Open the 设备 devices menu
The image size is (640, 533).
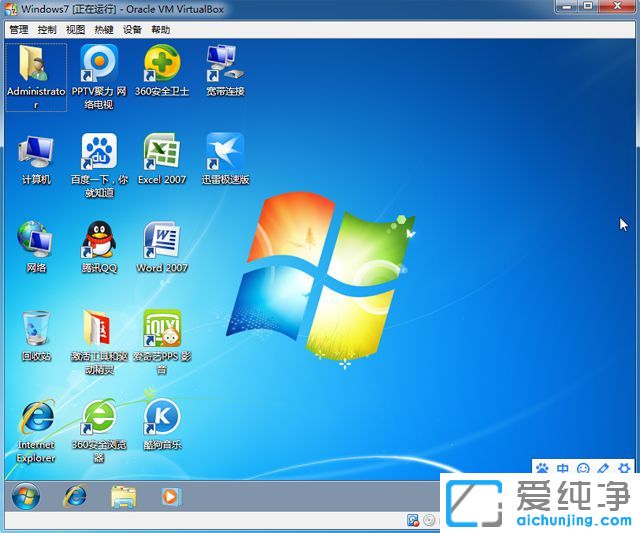(132, 30)
